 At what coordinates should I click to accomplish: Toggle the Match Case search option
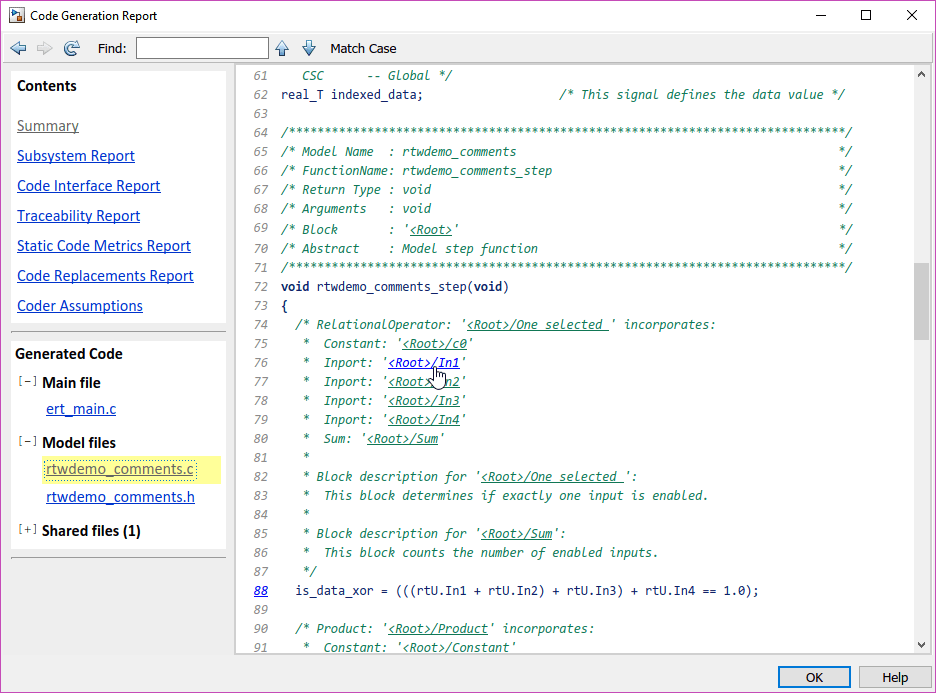click(x=360, y=48)
